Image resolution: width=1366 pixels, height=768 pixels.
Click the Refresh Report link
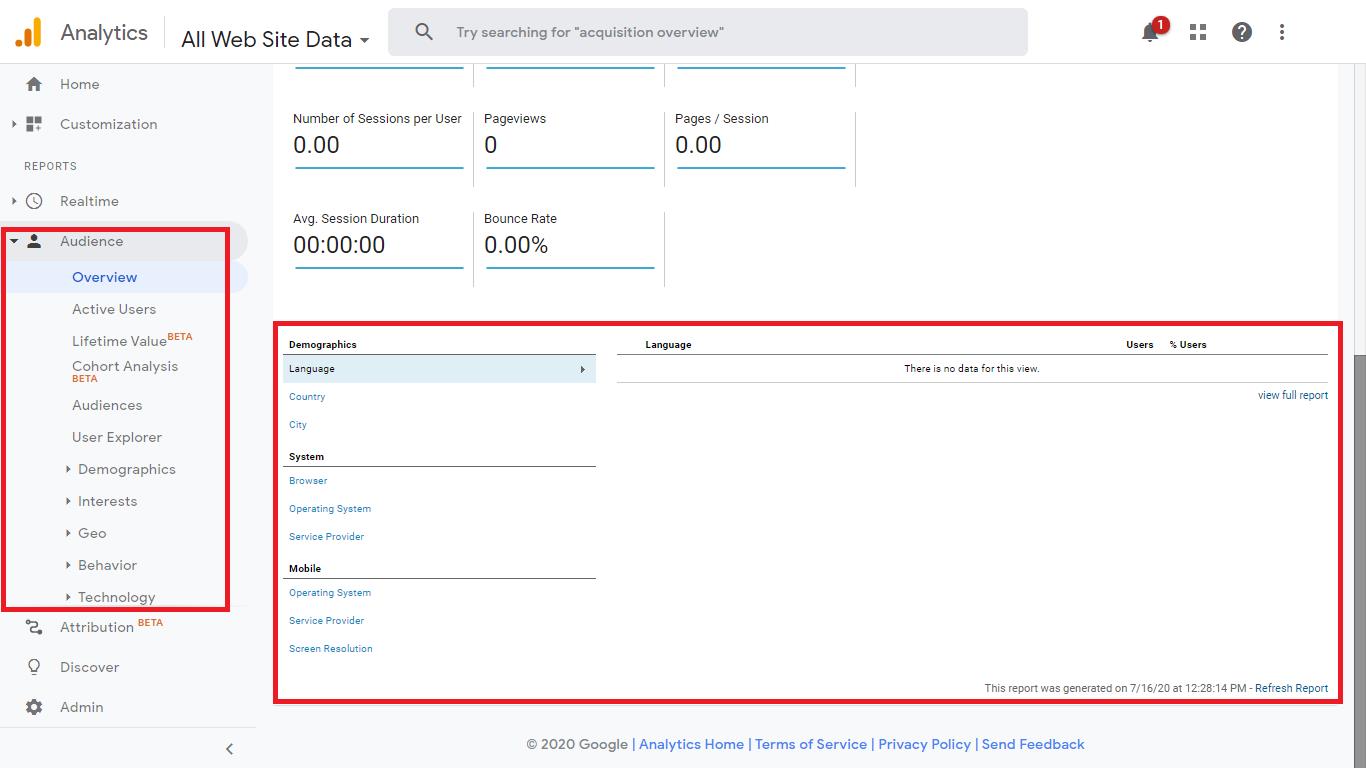coord(1291,688)
